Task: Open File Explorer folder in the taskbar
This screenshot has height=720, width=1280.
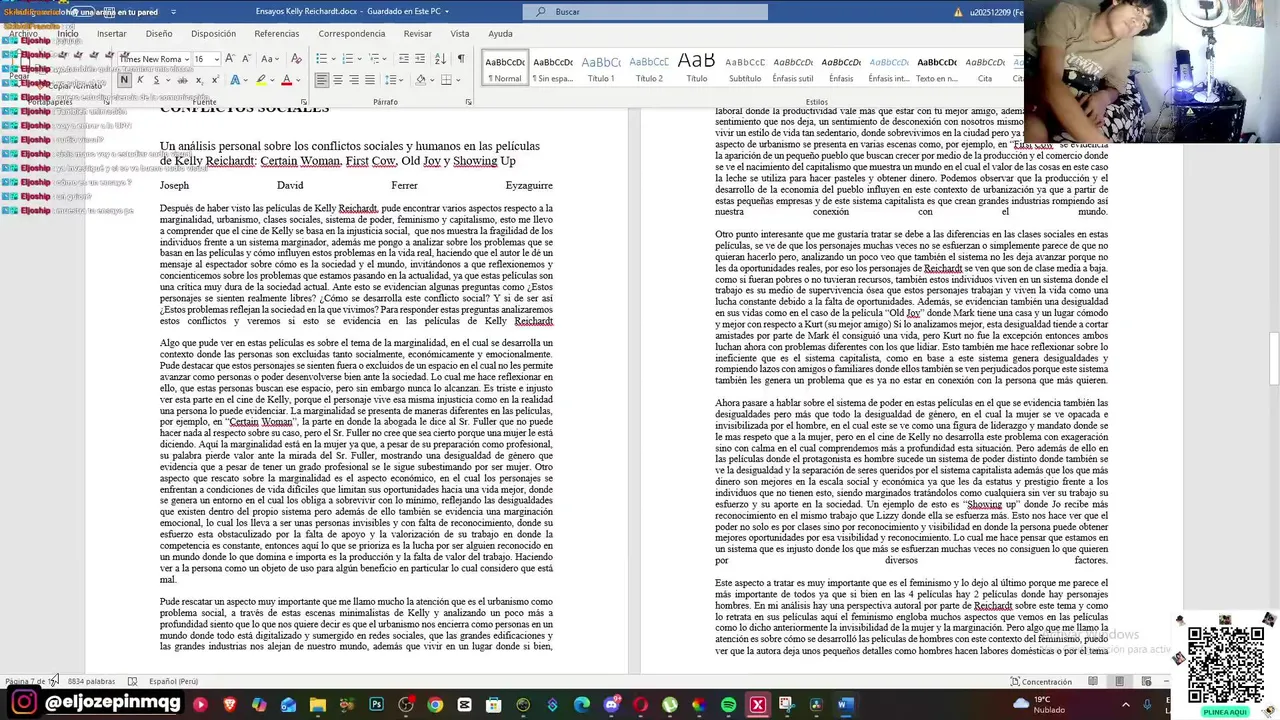Action: (317, 705)
